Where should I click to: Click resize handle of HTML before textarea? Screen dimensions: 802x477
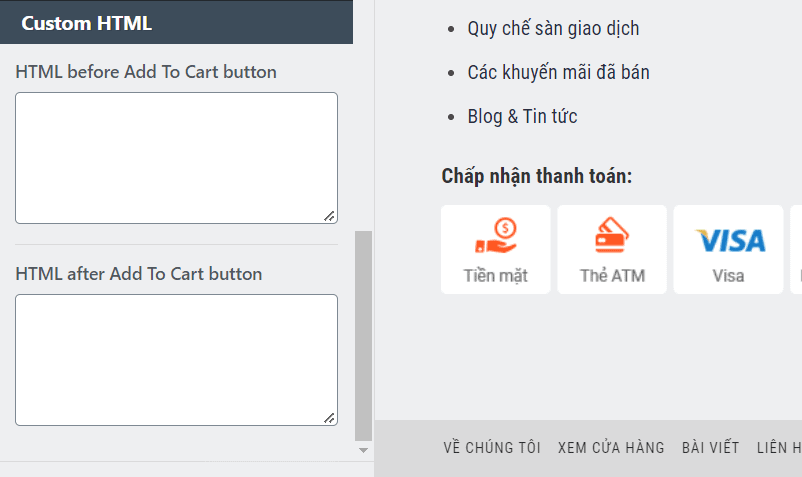tap(329, 215)
